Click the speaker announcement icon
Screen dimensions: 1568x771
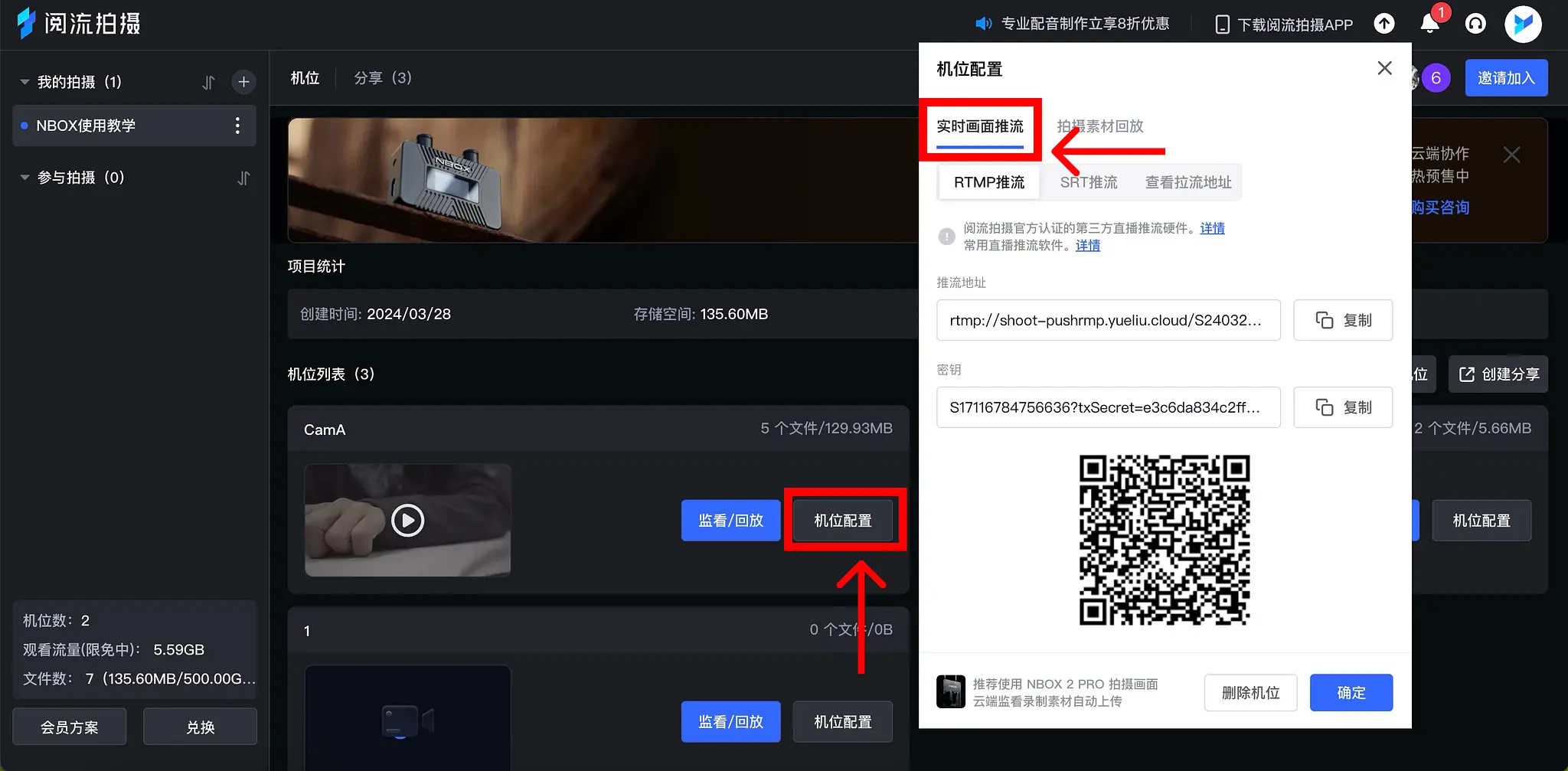point(983,24)
